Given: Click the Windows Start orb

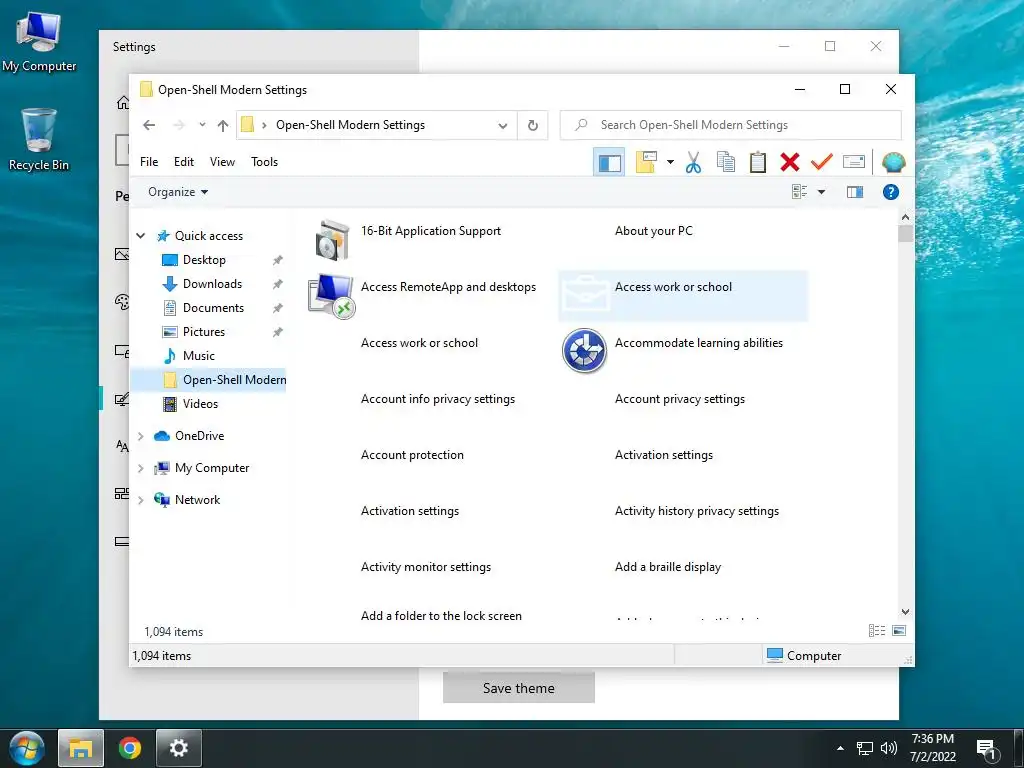Looking at the screenshot, I should 26,748.
